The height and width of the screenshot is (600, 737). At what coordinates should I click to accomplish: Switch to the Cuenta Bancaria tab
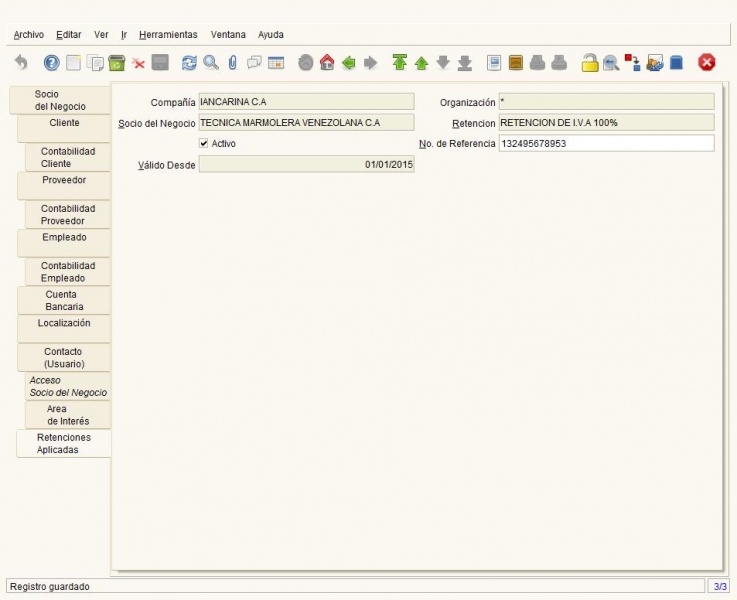[x=64, y=301]
